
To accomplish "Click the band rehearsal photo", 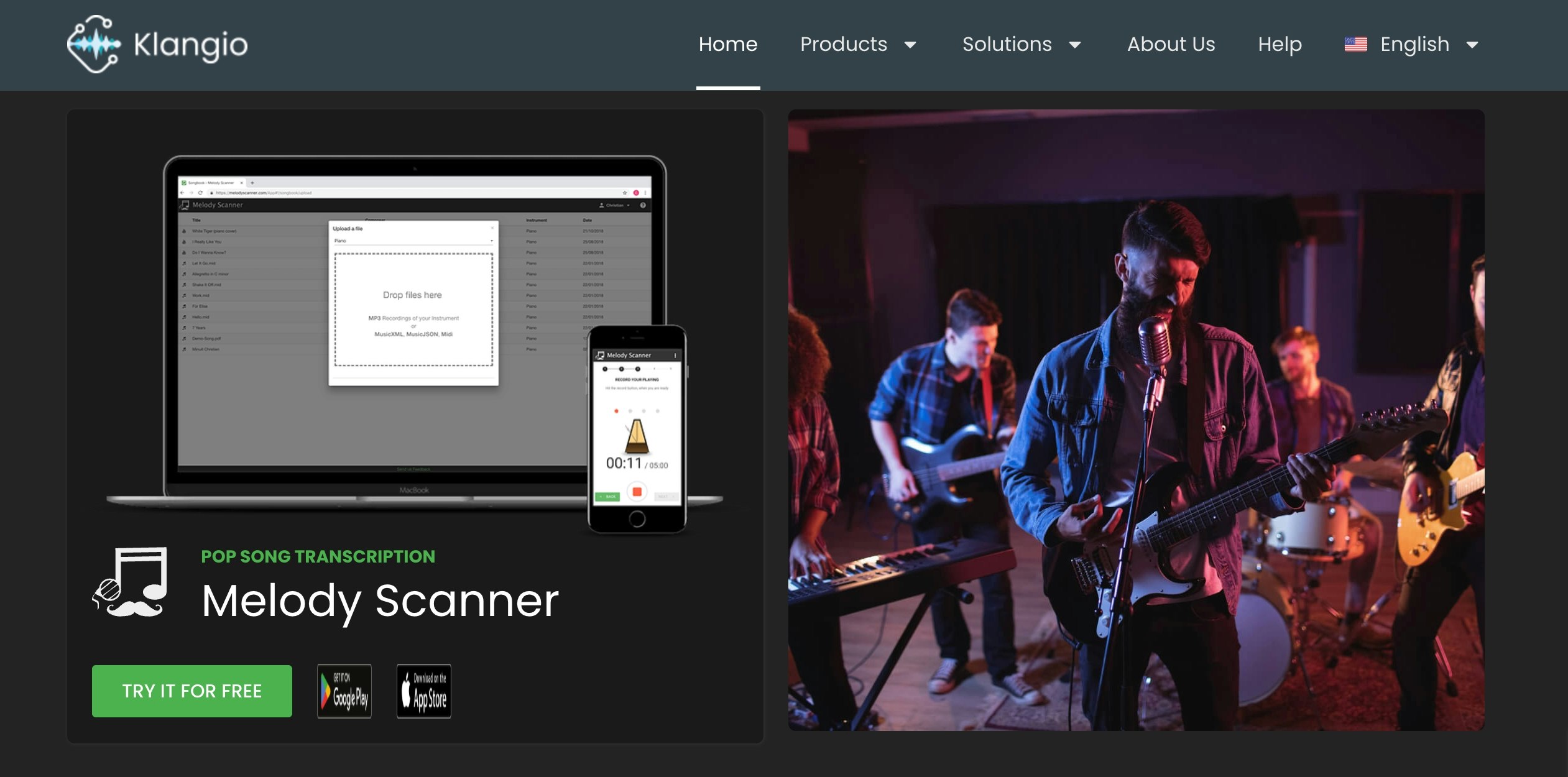I will click(1136, 420).
